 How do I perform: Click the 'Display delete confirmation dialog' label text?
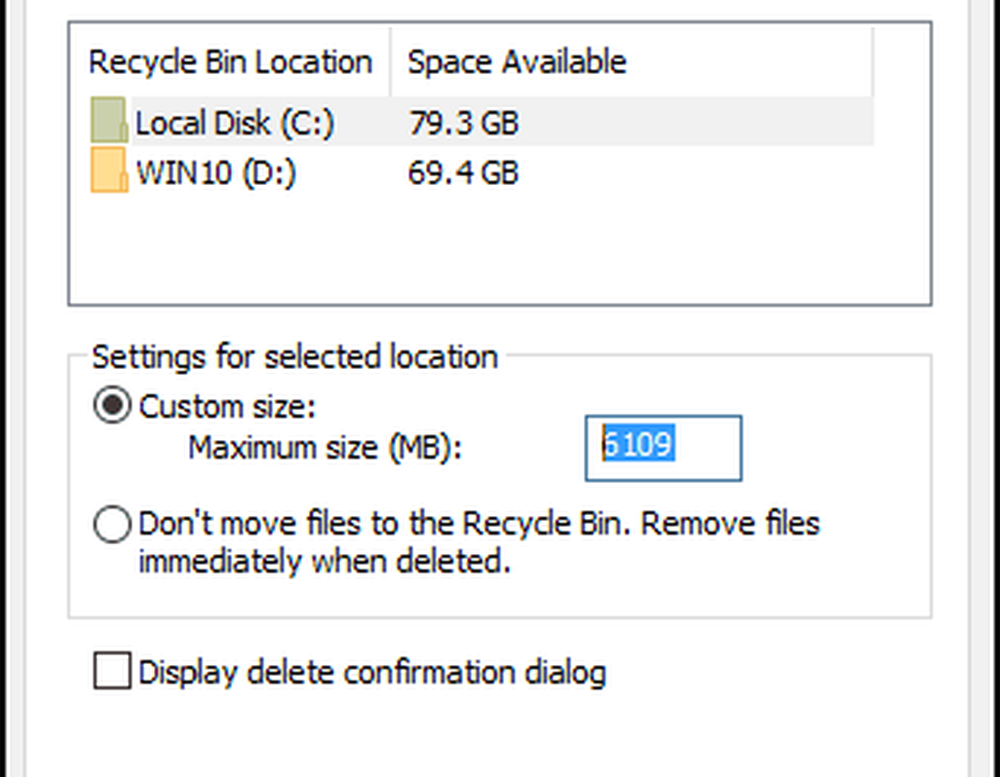point(372,671)
